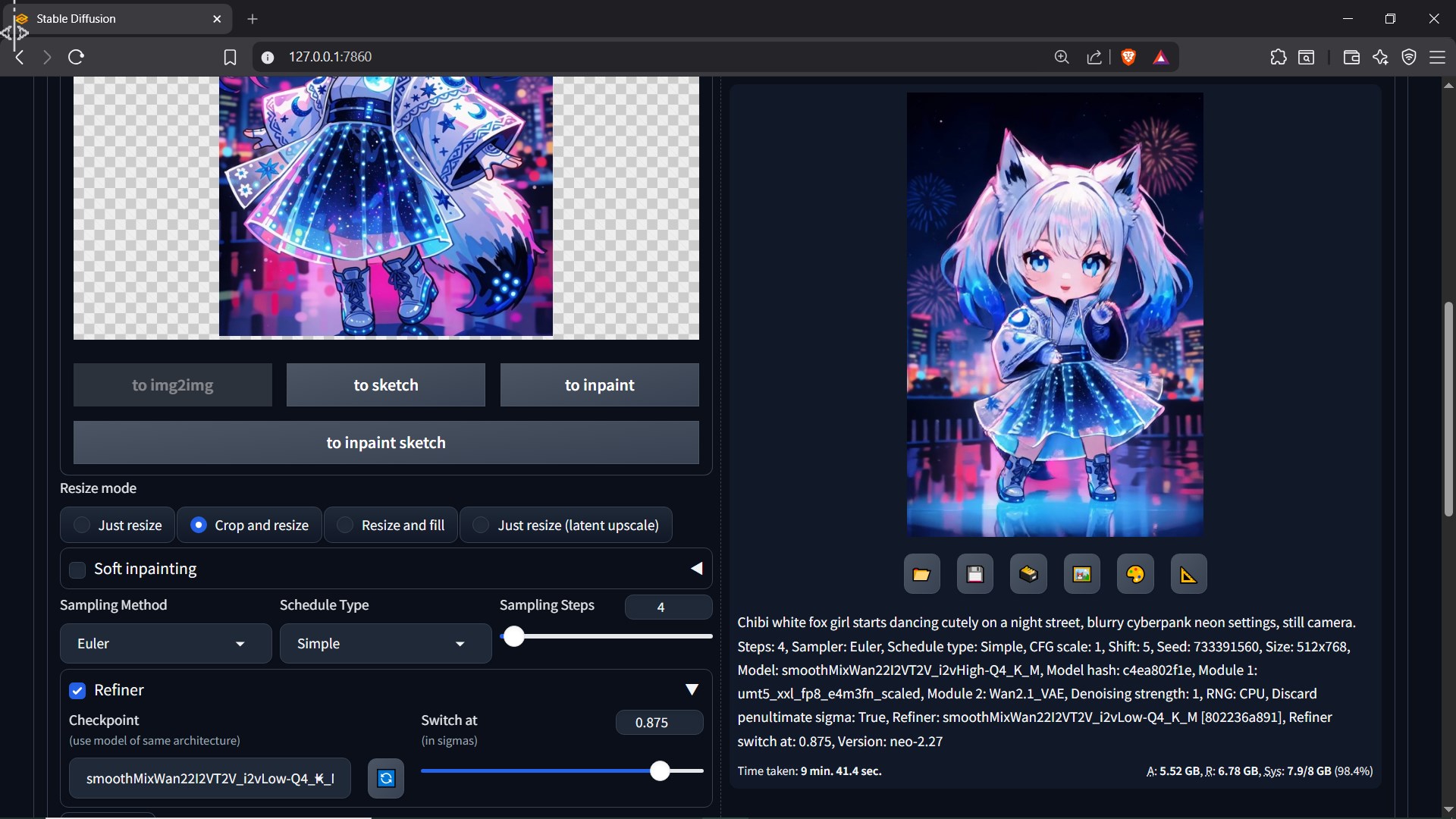
Task: Open the browser zoom control
Action: tap(1062, 57)
